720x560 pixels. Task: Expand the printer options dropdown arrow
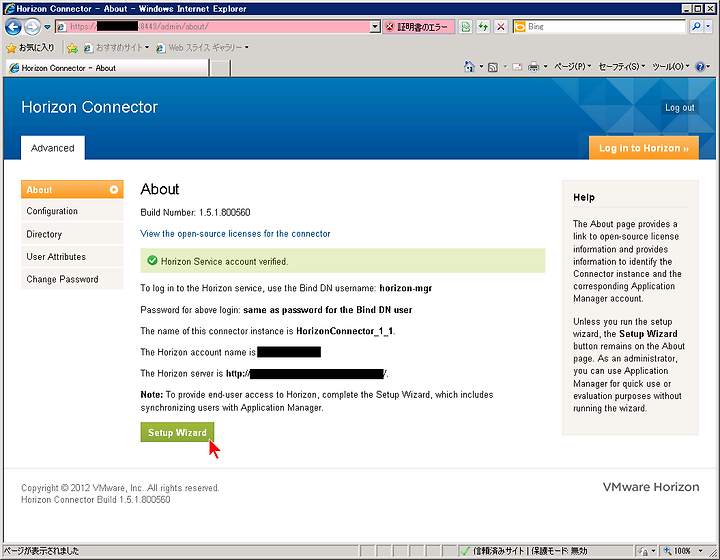(x=546, y=67)
